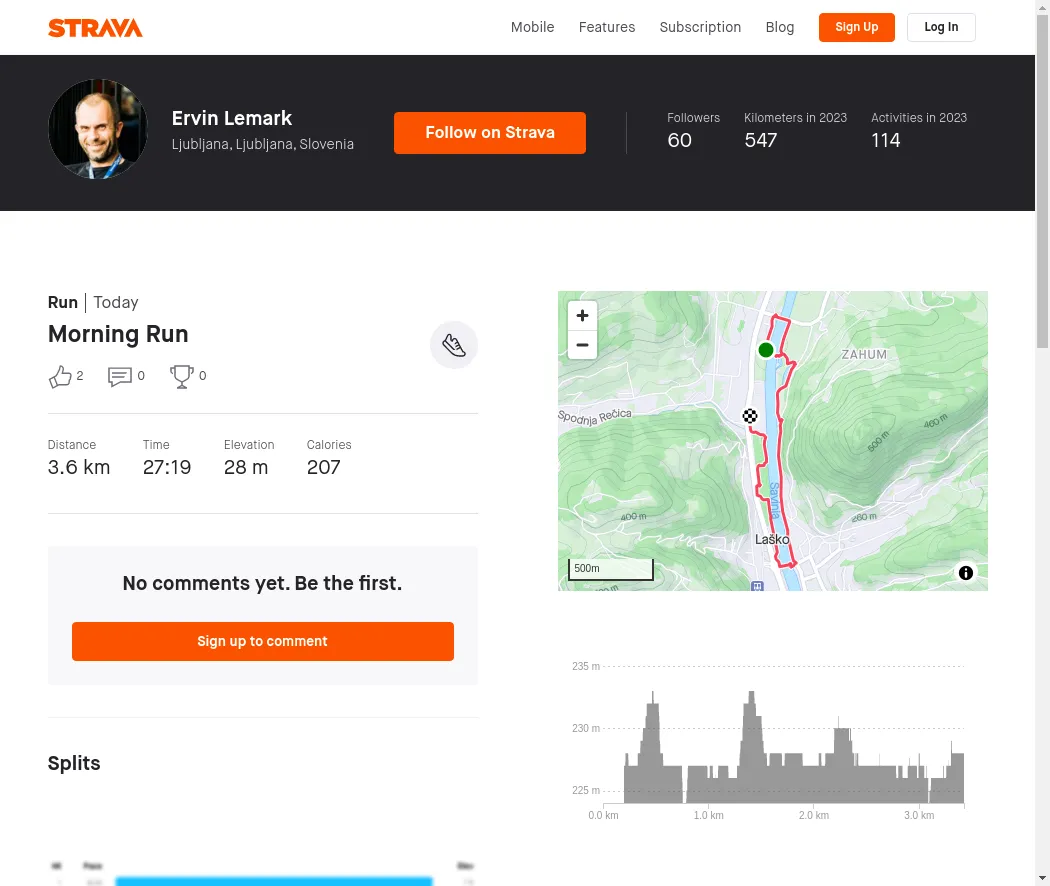Open Ervin Lemark's profile photo
The height and width of the screenshot is (886, 1050).
pos(98,129)
